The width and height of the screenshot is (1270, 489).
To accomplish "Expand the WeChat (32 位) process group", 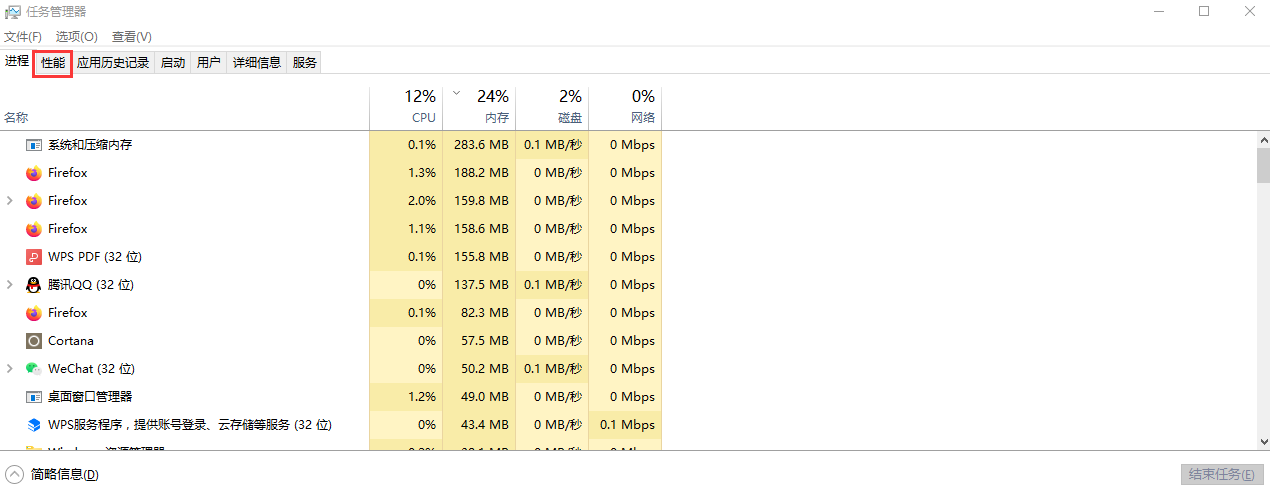I will [10, 369].
